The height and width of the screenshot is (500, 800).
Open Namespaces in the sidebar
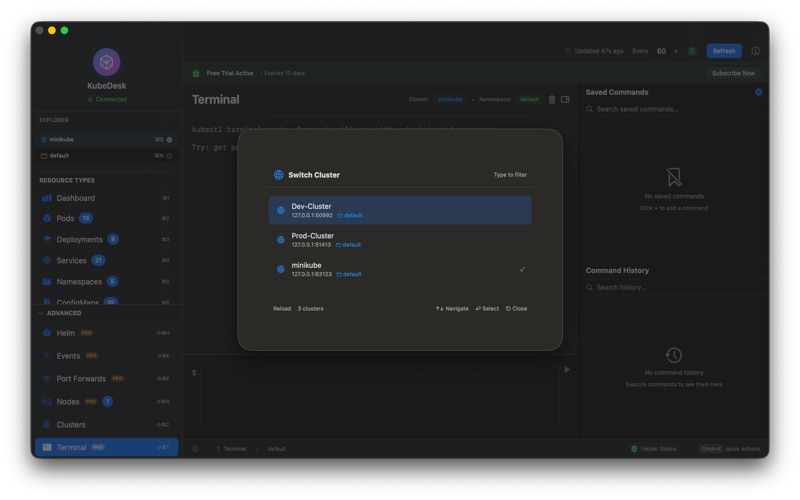coord(106,282)
